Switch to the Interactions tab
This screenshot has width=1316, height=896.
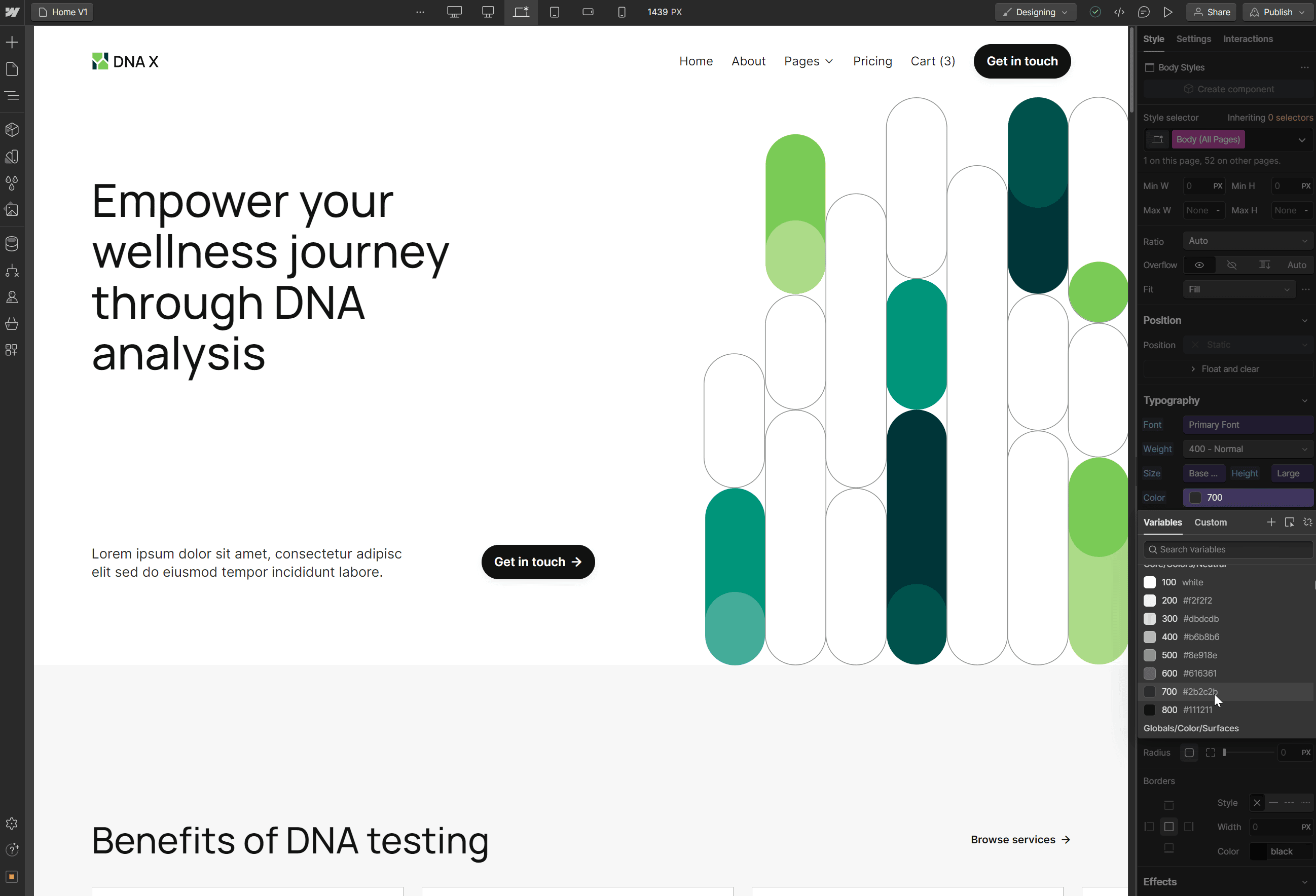tap(1248, 39)
